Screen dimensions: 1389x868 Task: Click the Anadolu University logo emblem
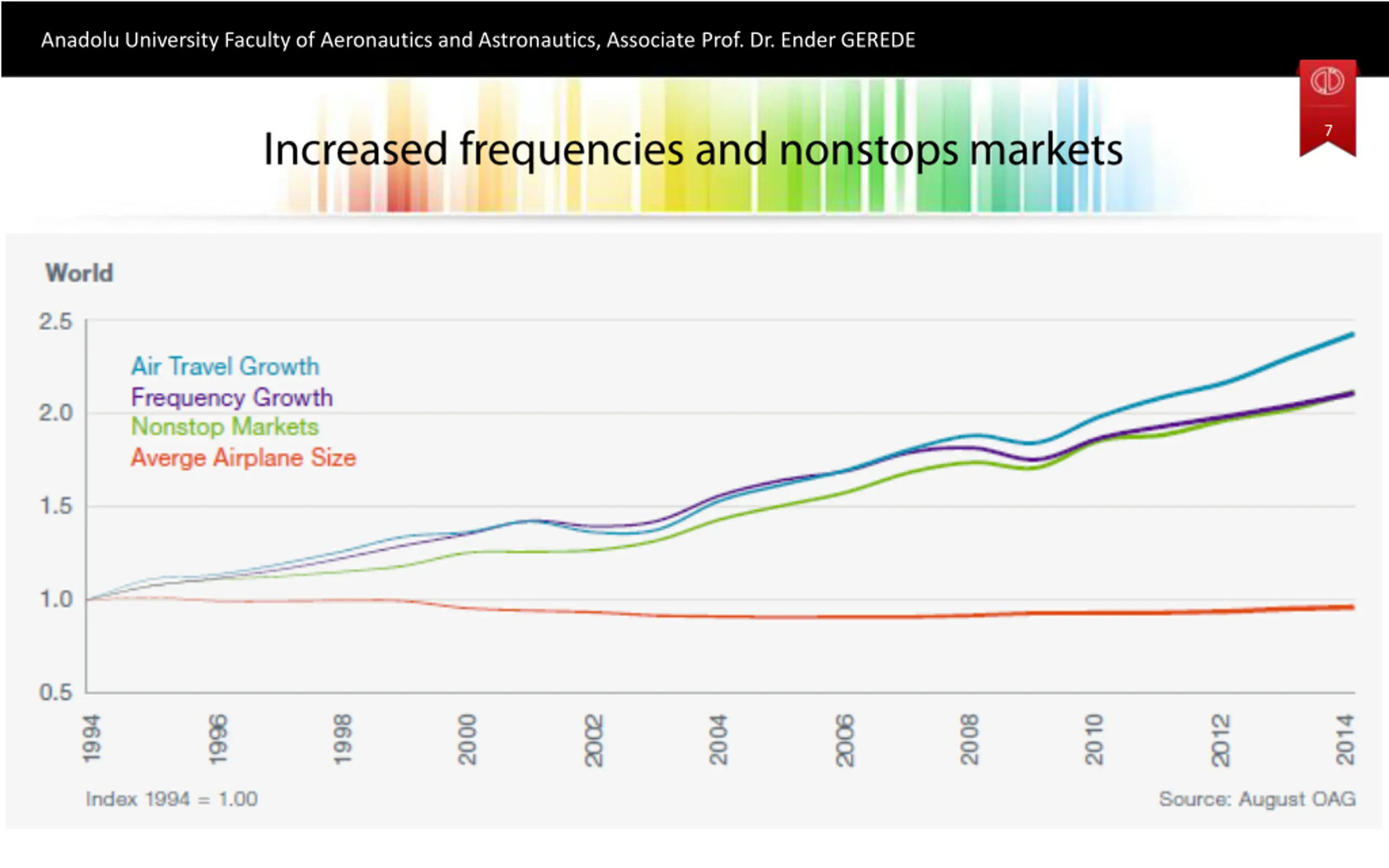click(1327, 81)
